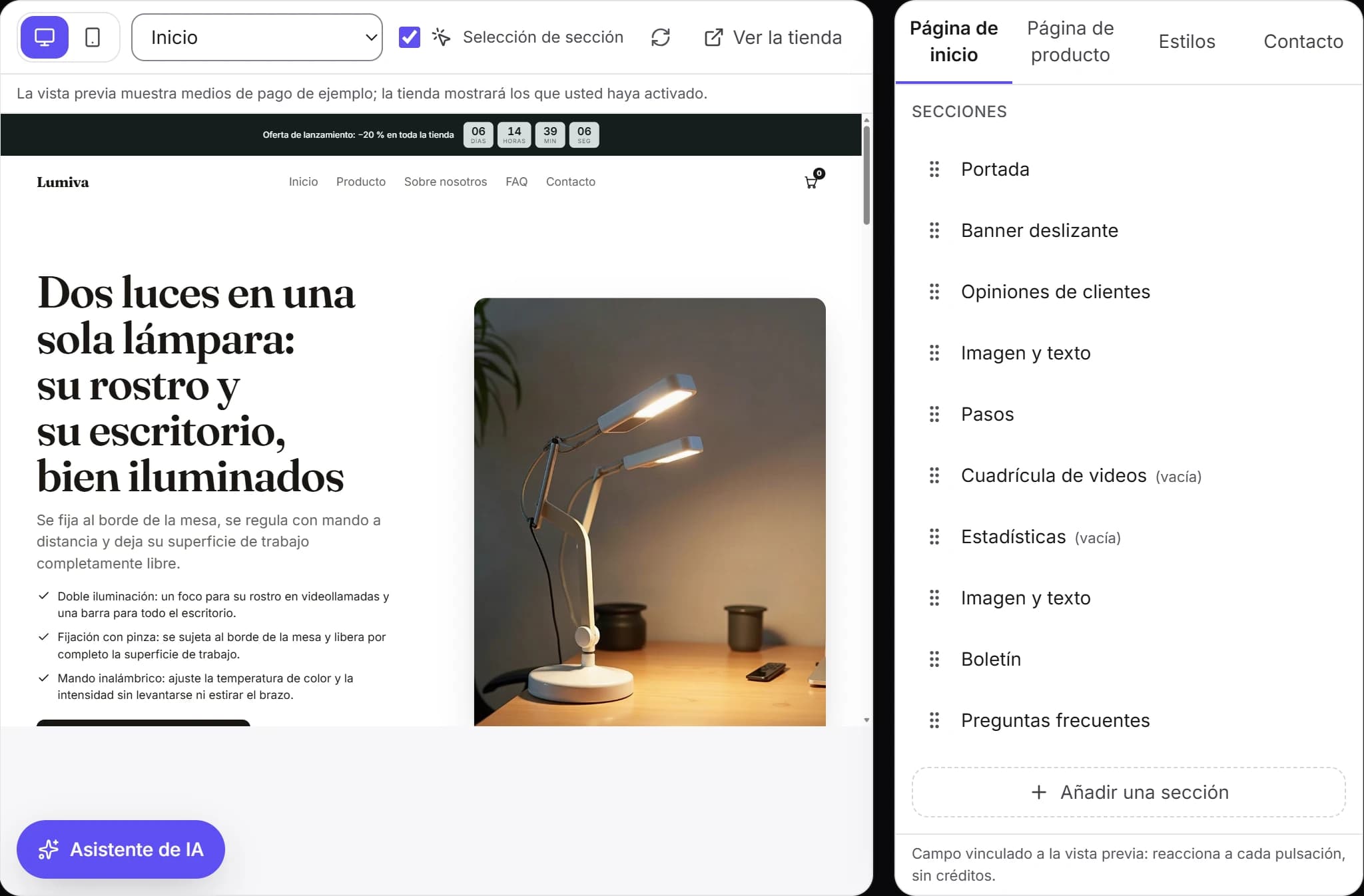Click the Mando inalámbrico bullet text
1364x896 pixels.
(x=205, y=686)
